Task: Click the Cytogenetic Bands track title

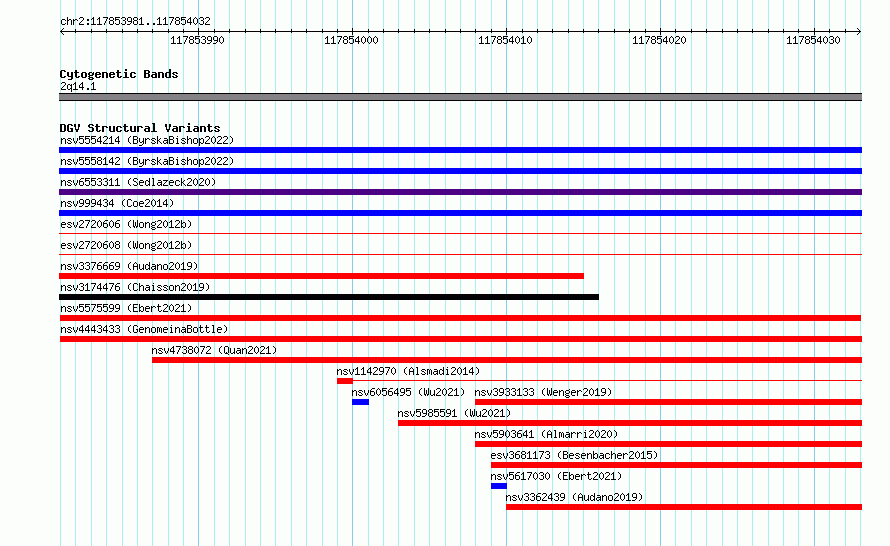Action: click(x=119, y=74)
